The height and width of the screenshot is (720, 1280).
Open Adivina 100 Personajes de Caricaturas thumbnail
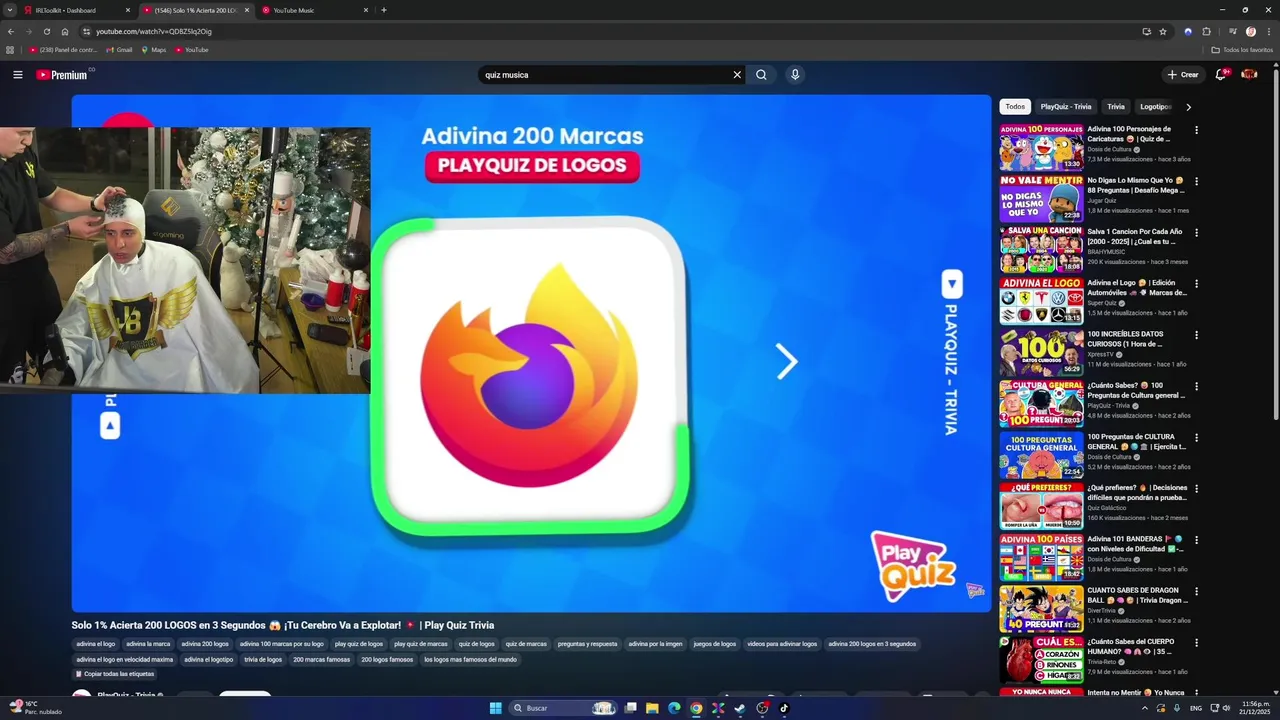pos(1041,147)
